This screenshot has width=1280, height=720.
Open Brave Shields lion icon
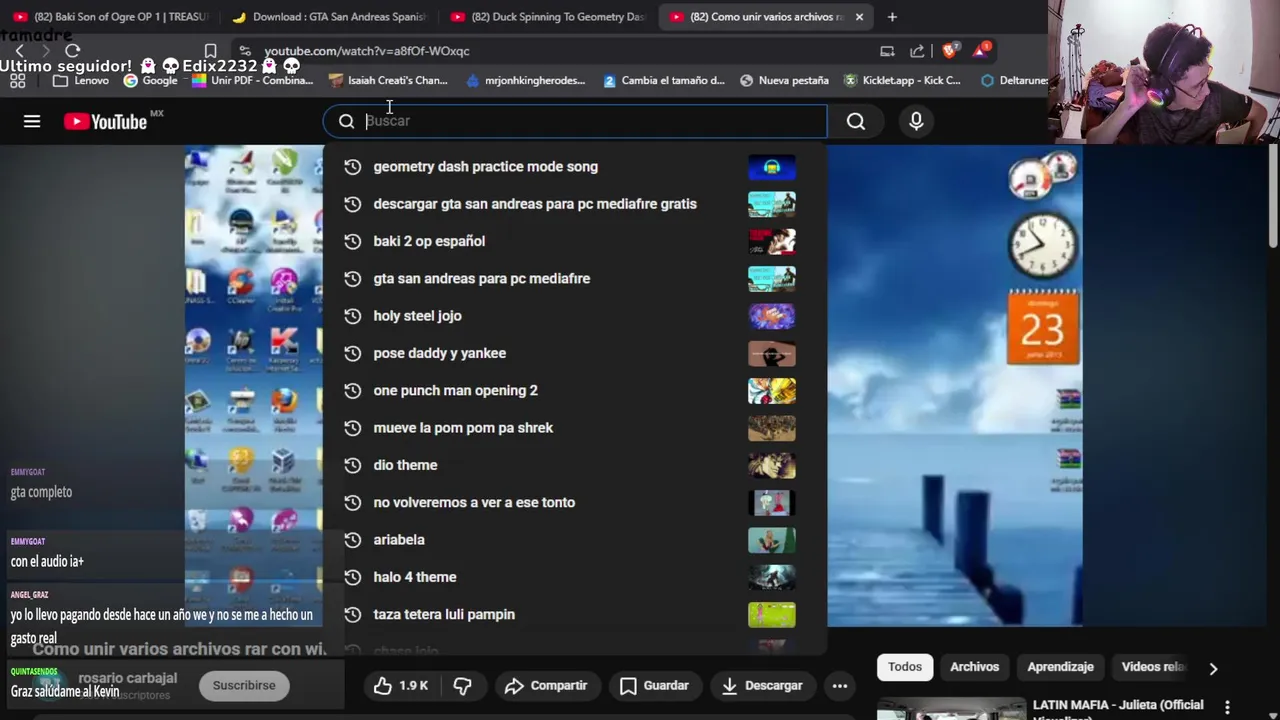(950, 51)
